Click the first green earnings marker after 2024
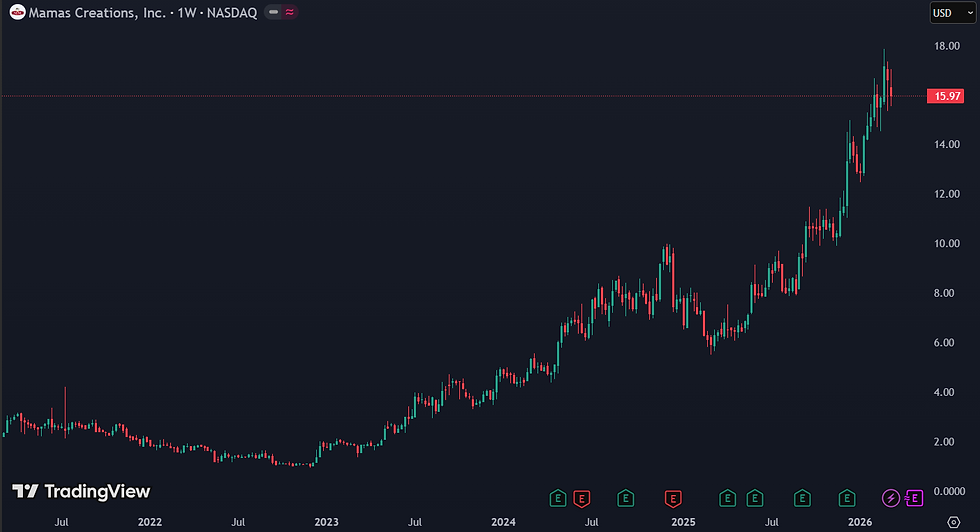980x532 pixels. [558, 498]
